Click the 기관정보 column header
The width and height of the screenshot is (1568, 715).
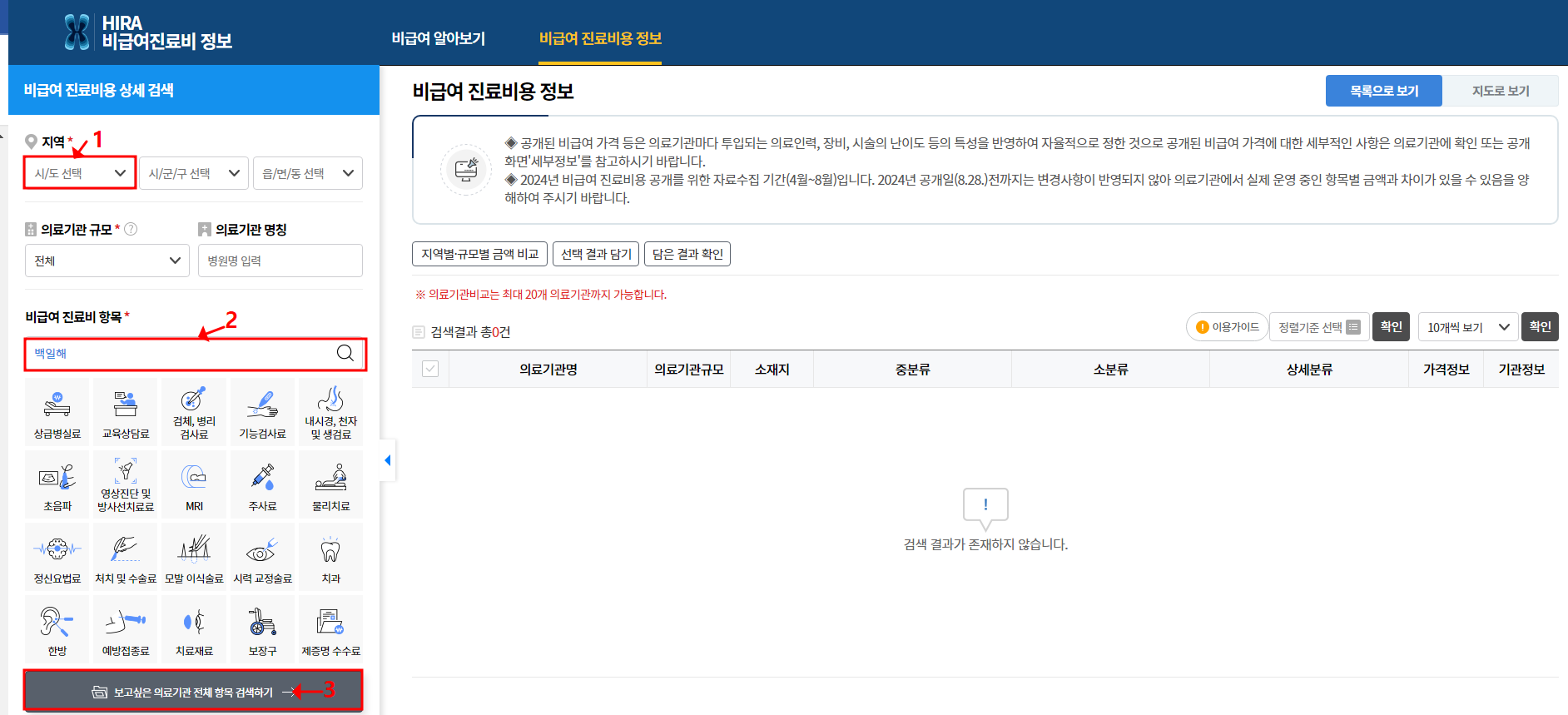tap(1521, 369)
